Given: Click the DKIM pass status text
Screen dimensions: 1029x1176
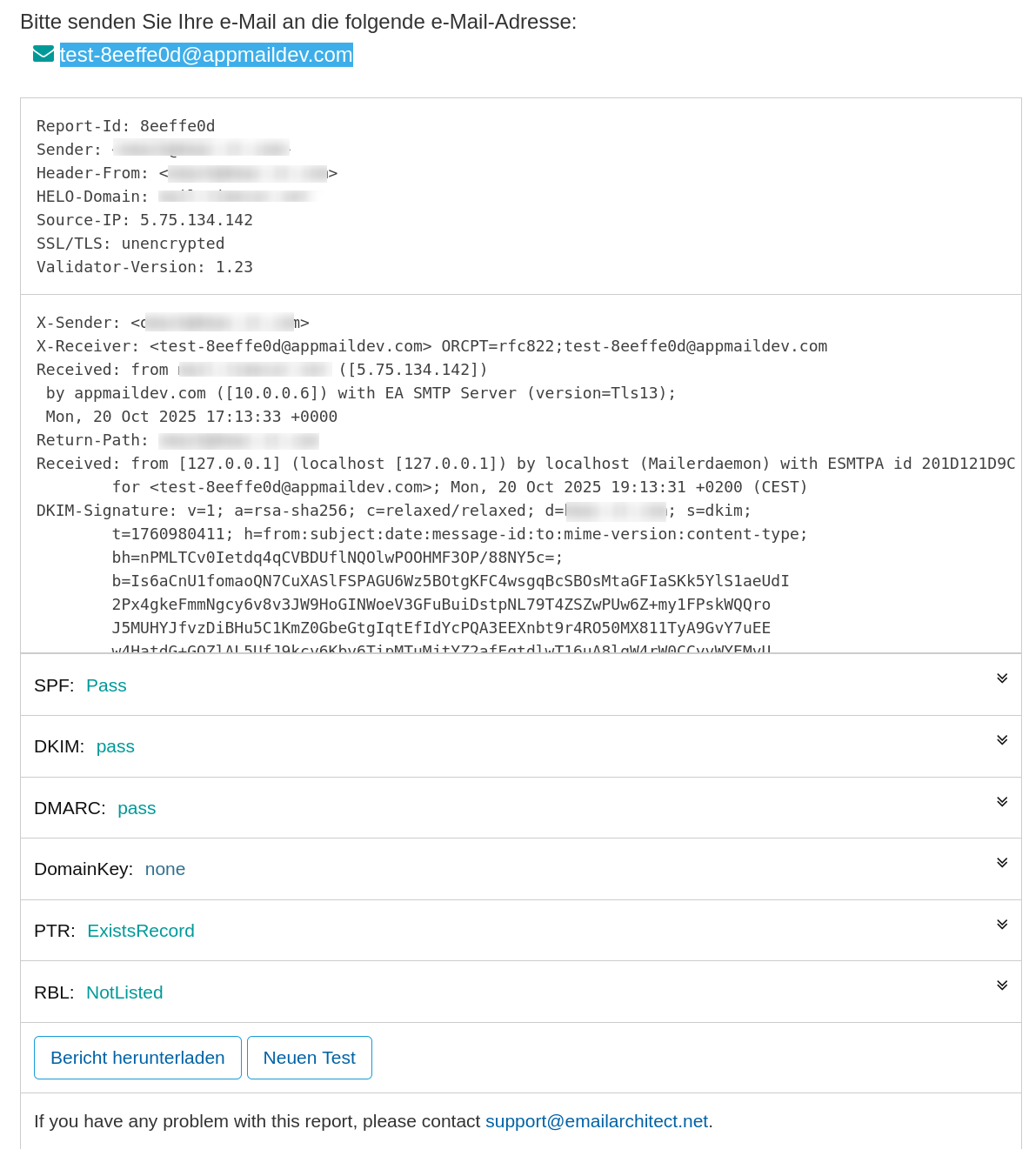Looking at the screenshot, I should point(115,746).
